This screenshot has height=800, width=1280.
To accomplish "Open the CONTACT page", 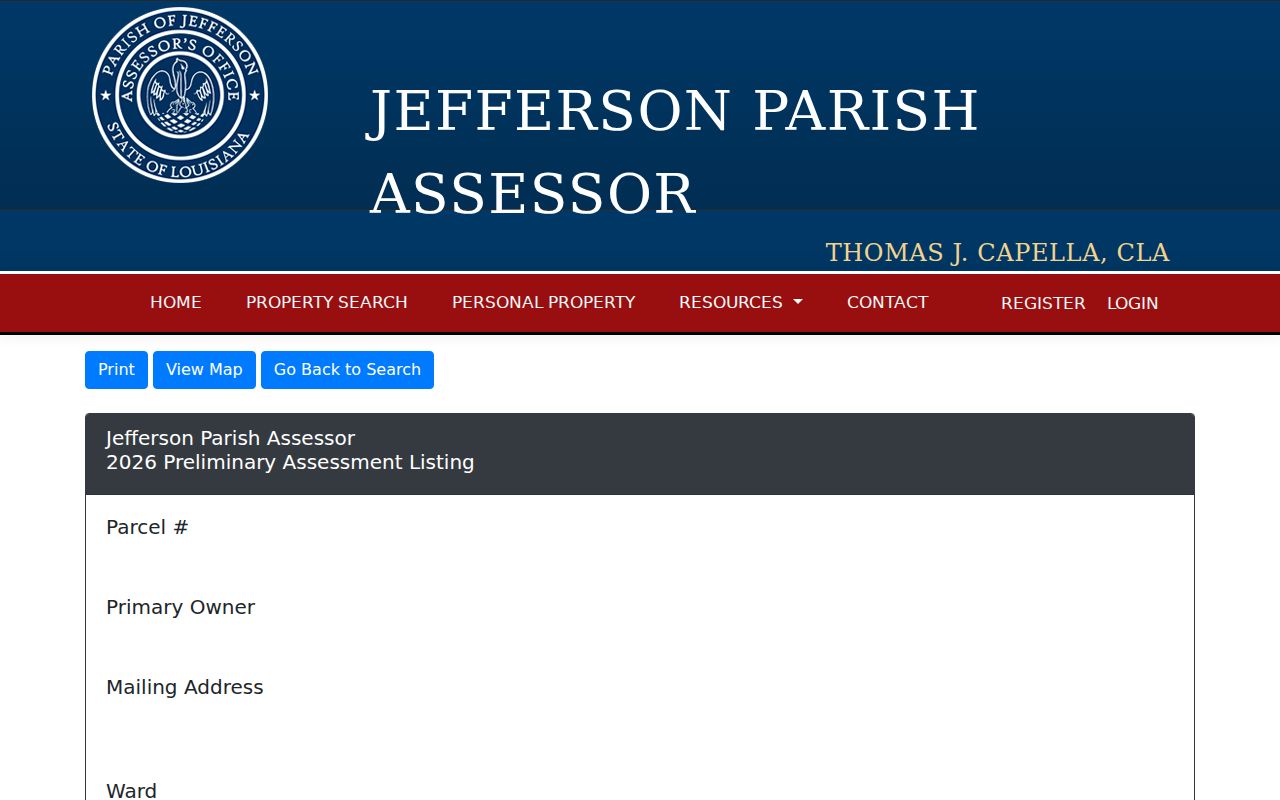I will (x=887, y=302).
